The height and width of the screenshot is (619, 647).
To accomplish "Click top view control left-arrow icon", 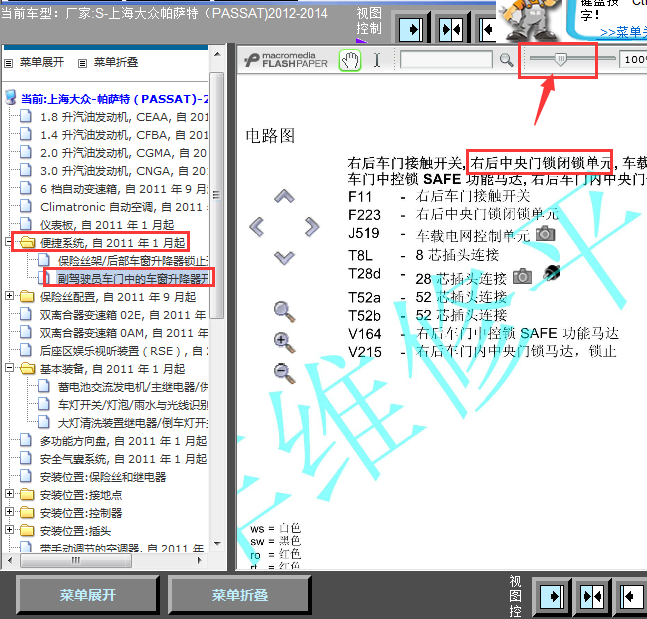I will click(x=488, y=29).
